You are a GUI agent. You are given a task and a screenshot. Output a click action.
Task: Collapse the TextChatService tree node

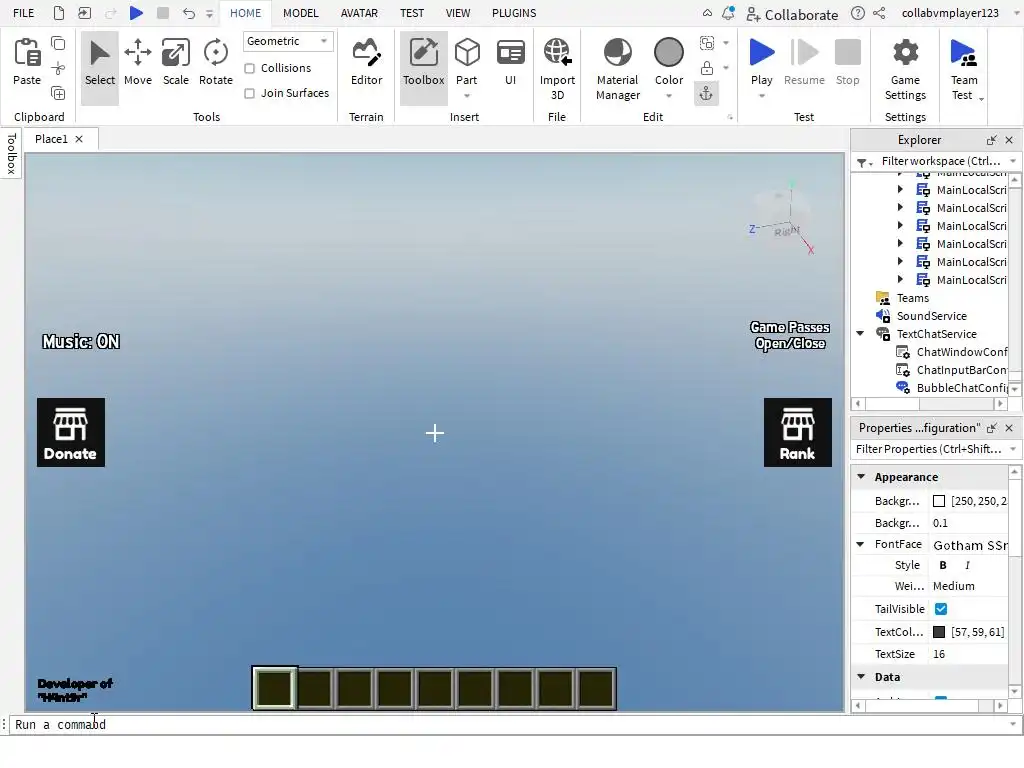pyautogui.click(x=861, y=334)
